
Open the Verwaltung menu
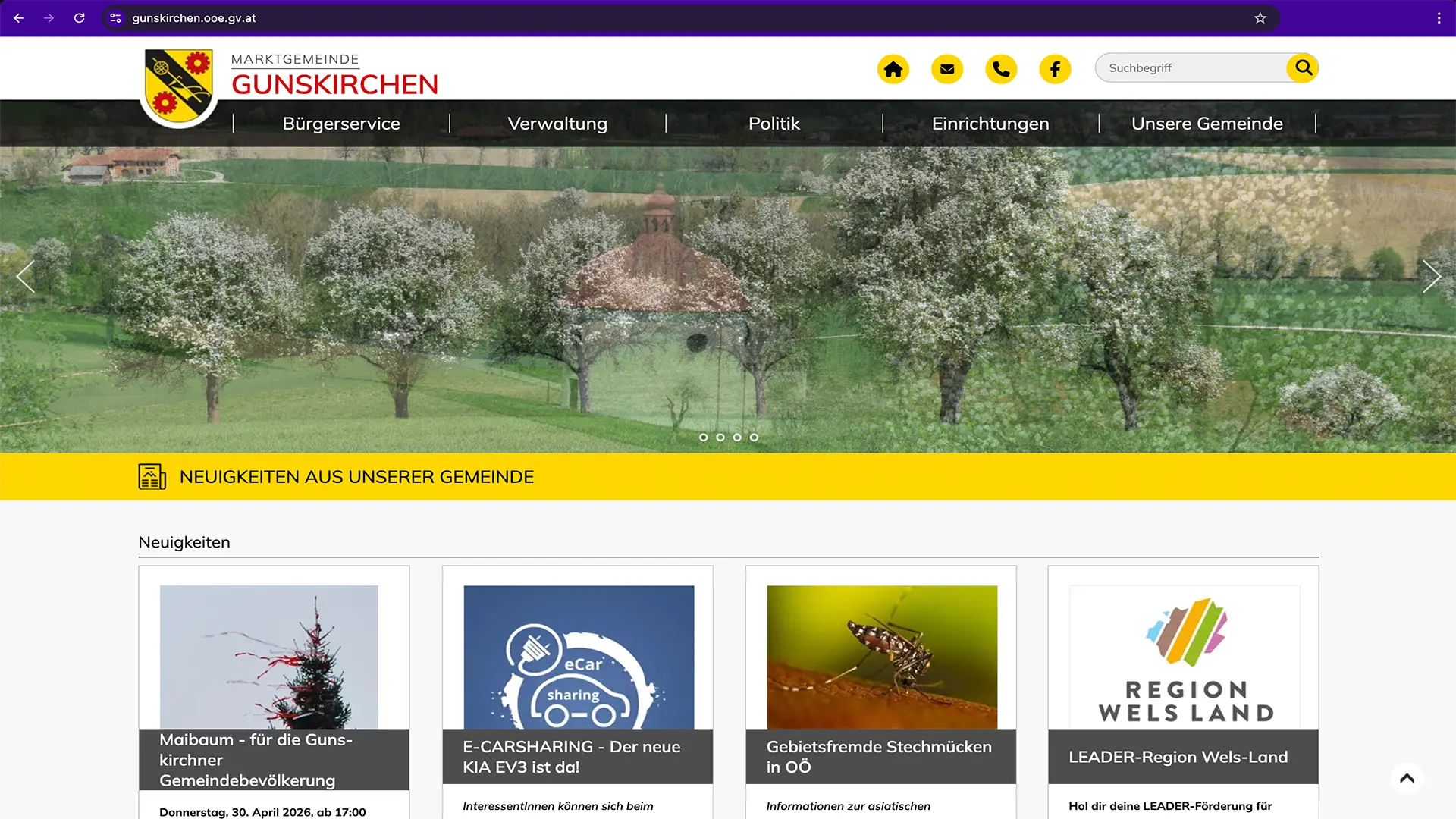coord(557,124)
